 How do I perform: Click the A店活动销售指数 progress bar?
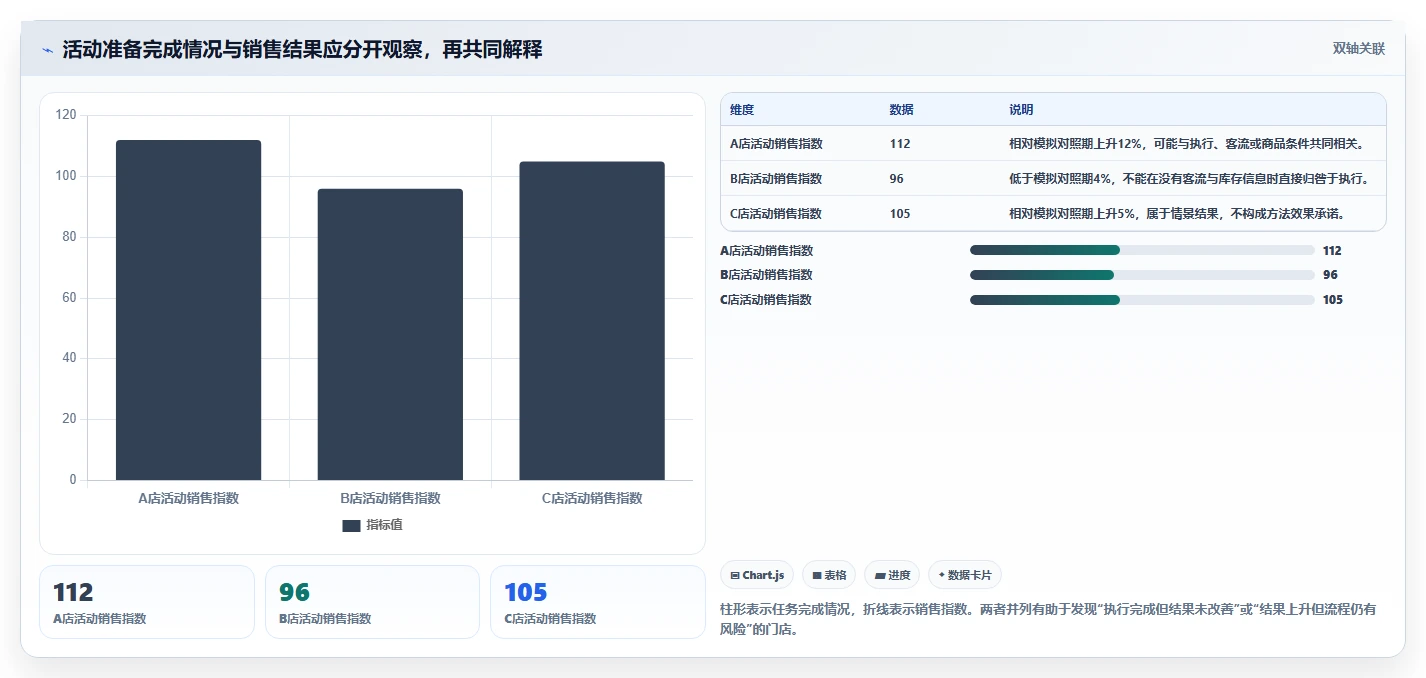(1142, 250)
